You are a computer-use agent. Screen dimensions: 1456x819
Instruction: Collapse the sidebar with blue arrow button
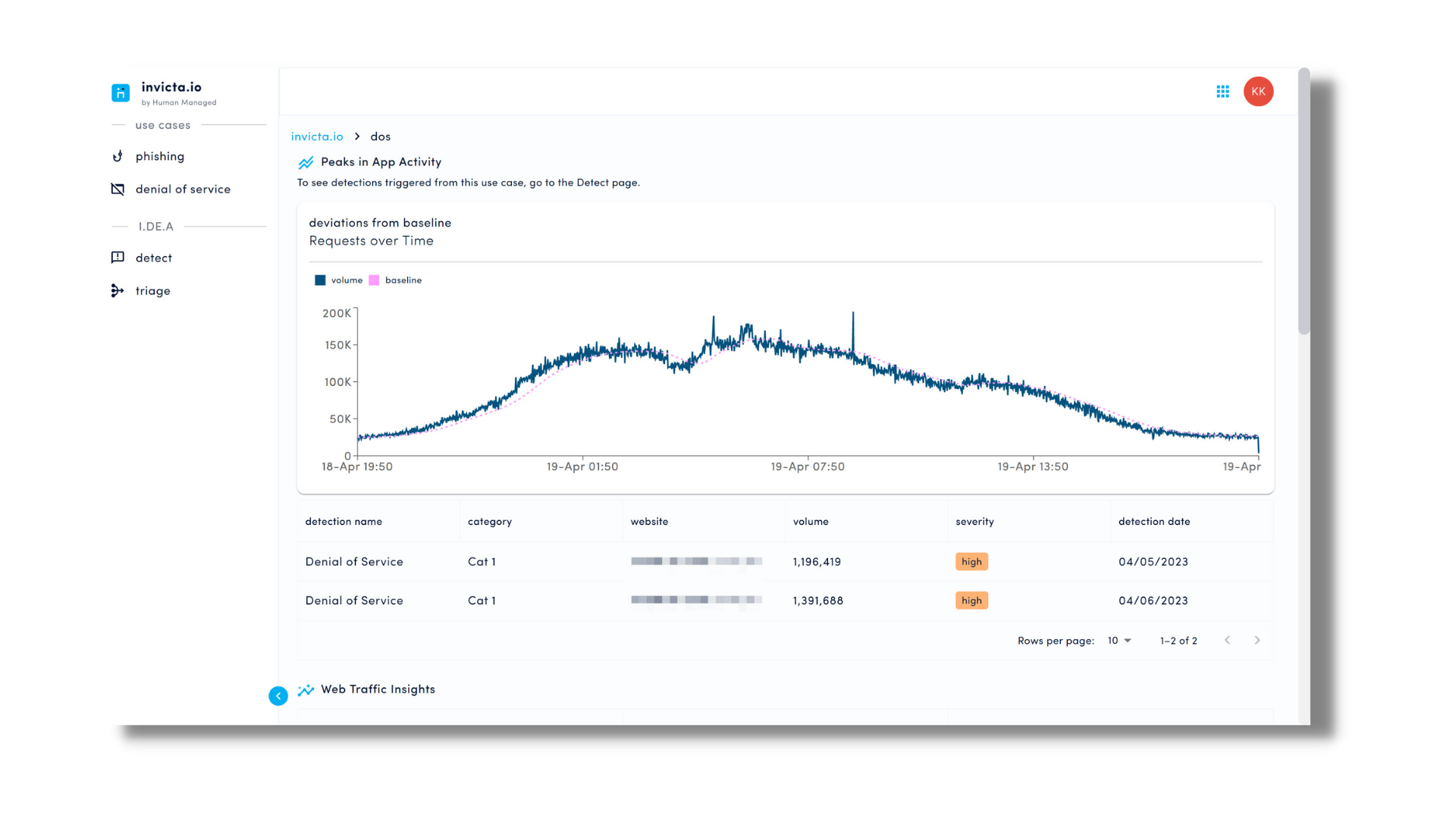278,696
